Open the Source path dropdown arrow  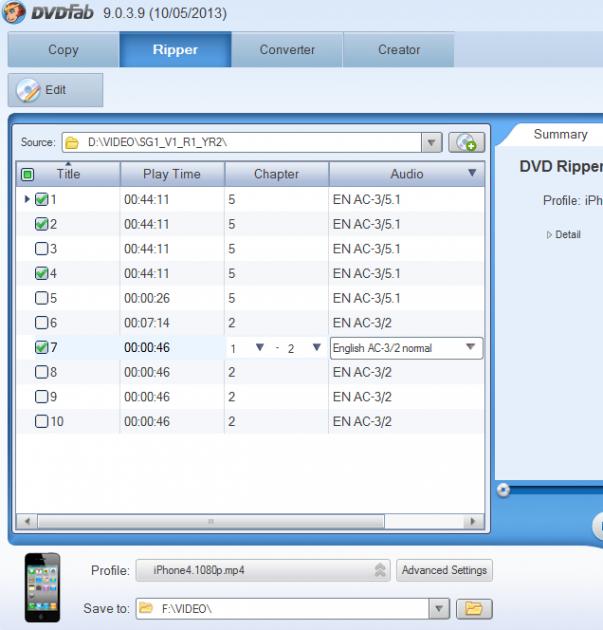pyautogui.click(x=431, y=142)
